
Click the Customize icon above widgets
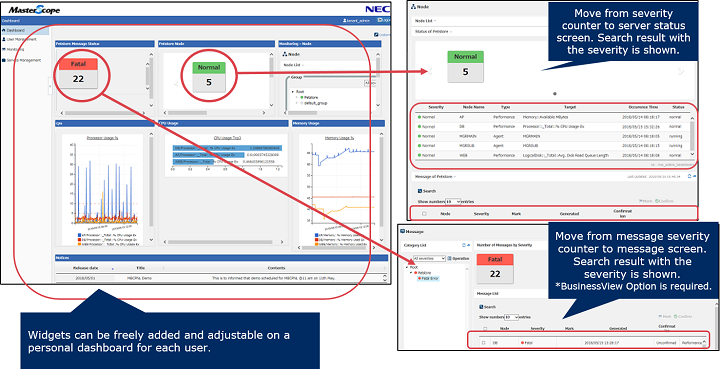376,34
